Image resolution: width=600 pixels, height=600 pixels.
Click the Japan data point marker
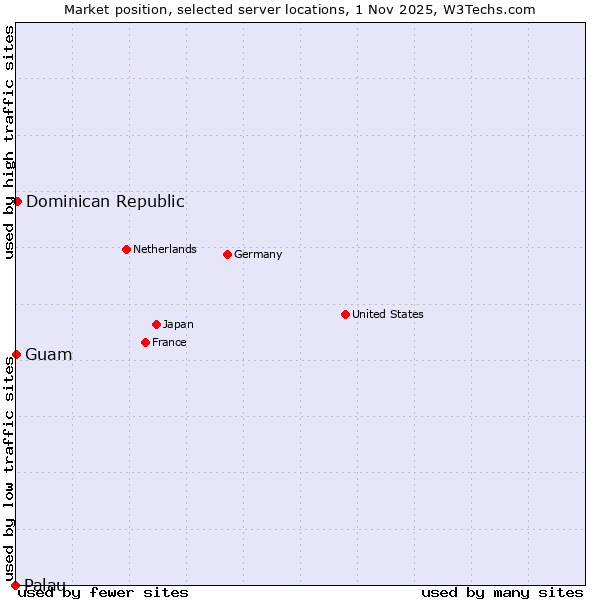click(x=156, y=324)
